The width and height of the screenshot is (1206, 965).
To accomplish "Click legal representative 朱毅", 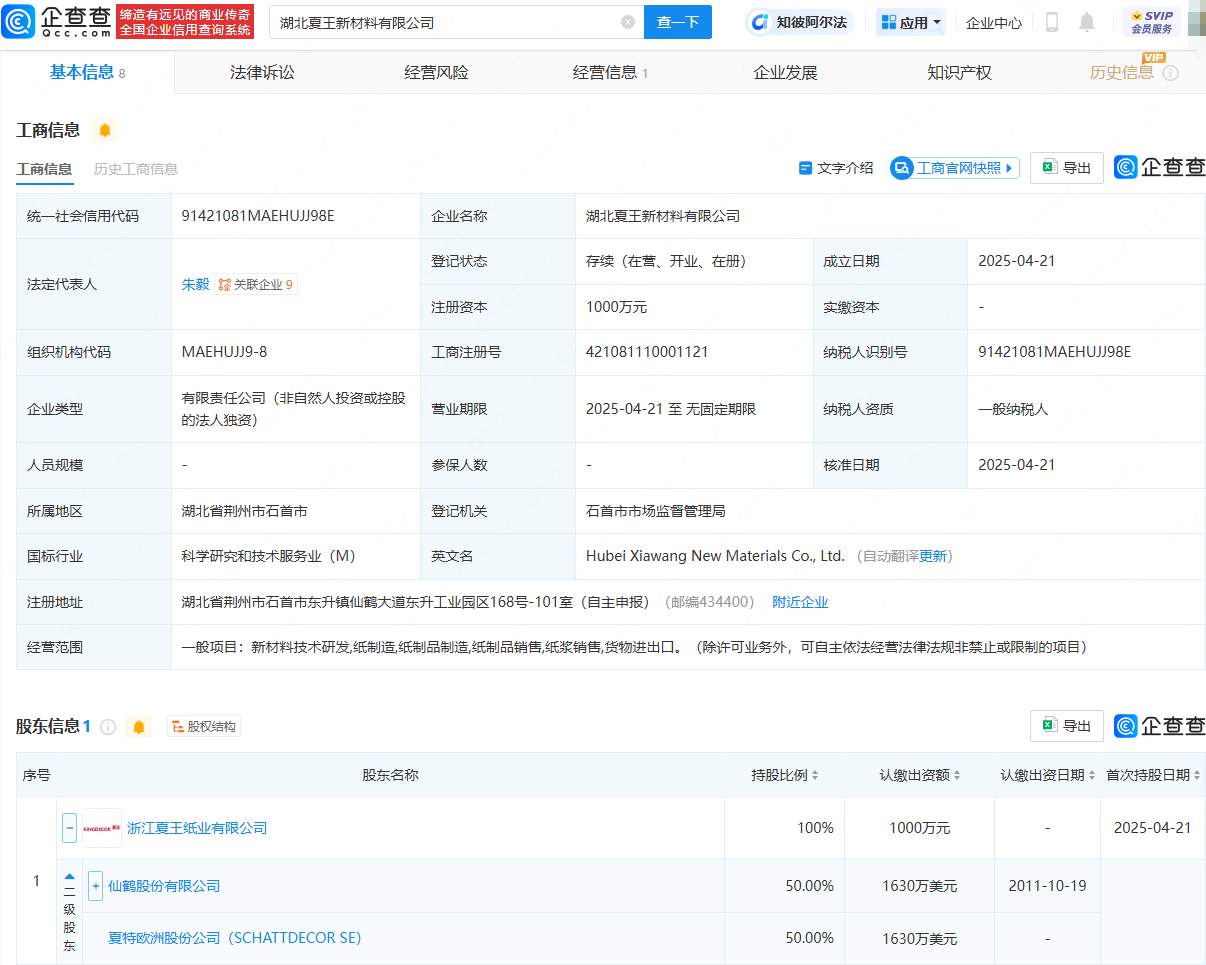I will pyautogui.click(x=195, y=284).
